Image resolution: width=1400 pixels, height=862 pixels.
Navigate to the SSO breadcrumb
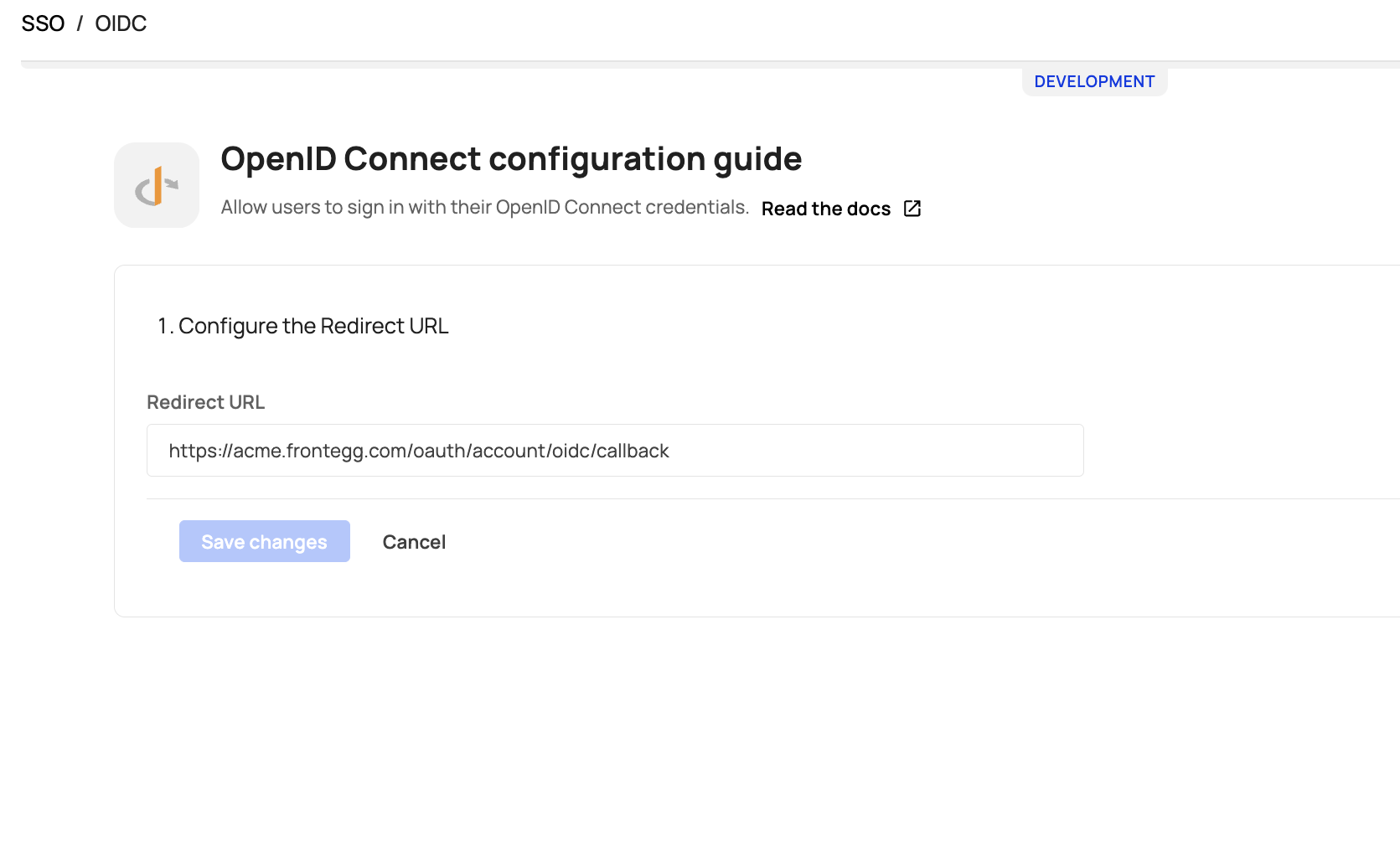43,23
